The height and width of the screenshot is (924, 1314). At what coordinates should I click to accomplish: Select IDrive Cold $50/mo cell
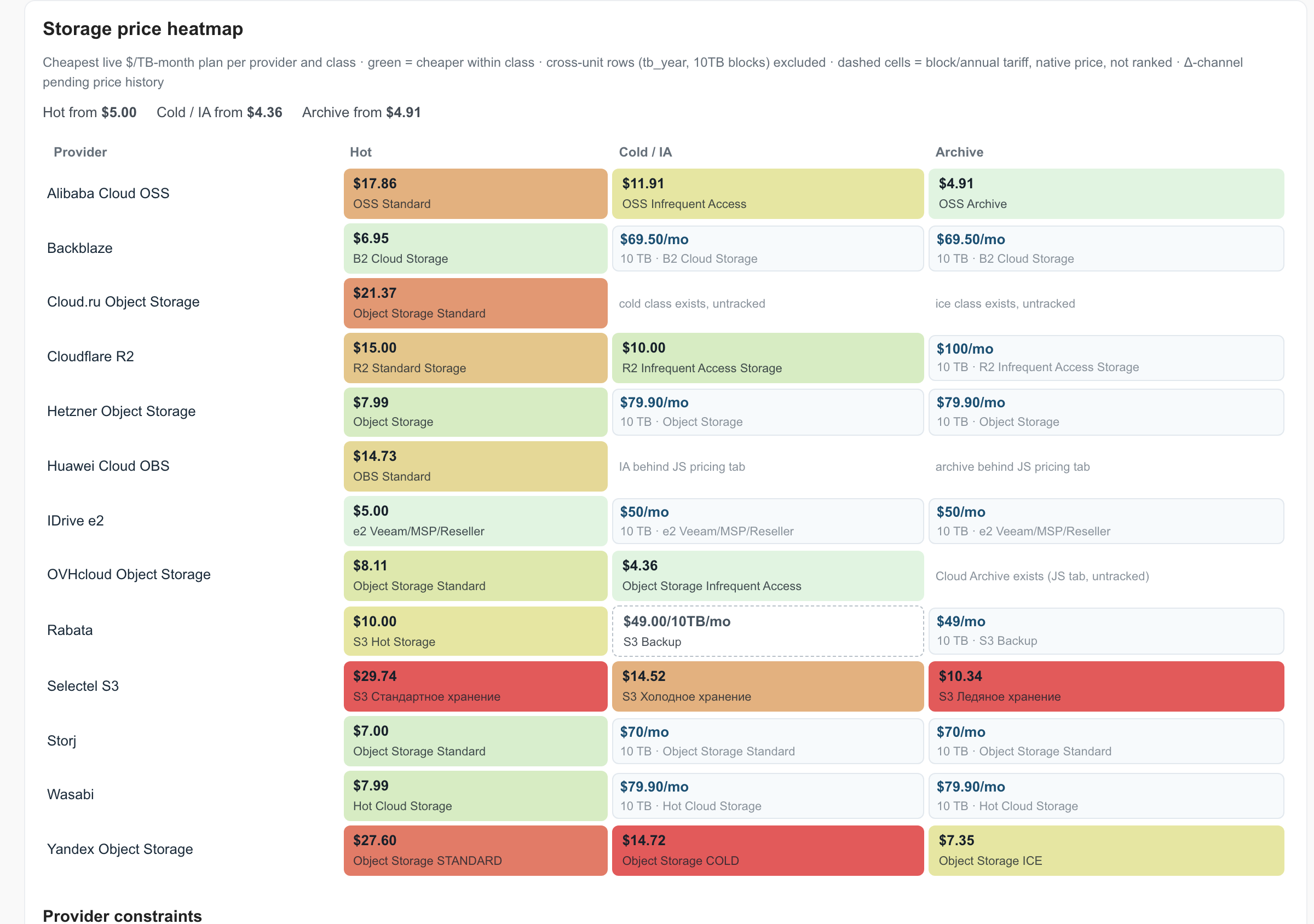(x=768, y=521)
